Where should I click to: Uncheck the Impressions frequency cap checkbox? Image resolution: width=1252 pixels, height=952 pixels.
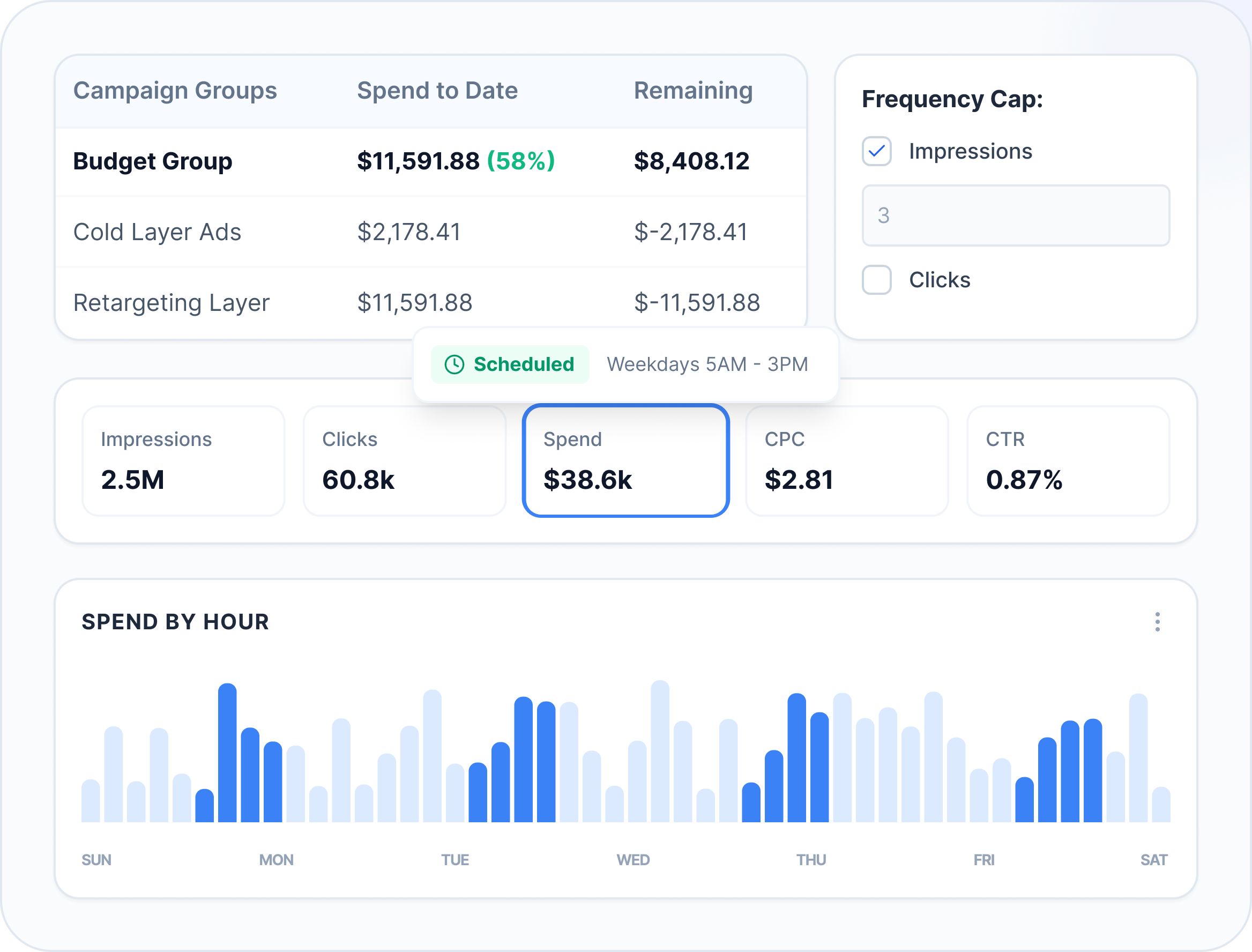(876, 151)
